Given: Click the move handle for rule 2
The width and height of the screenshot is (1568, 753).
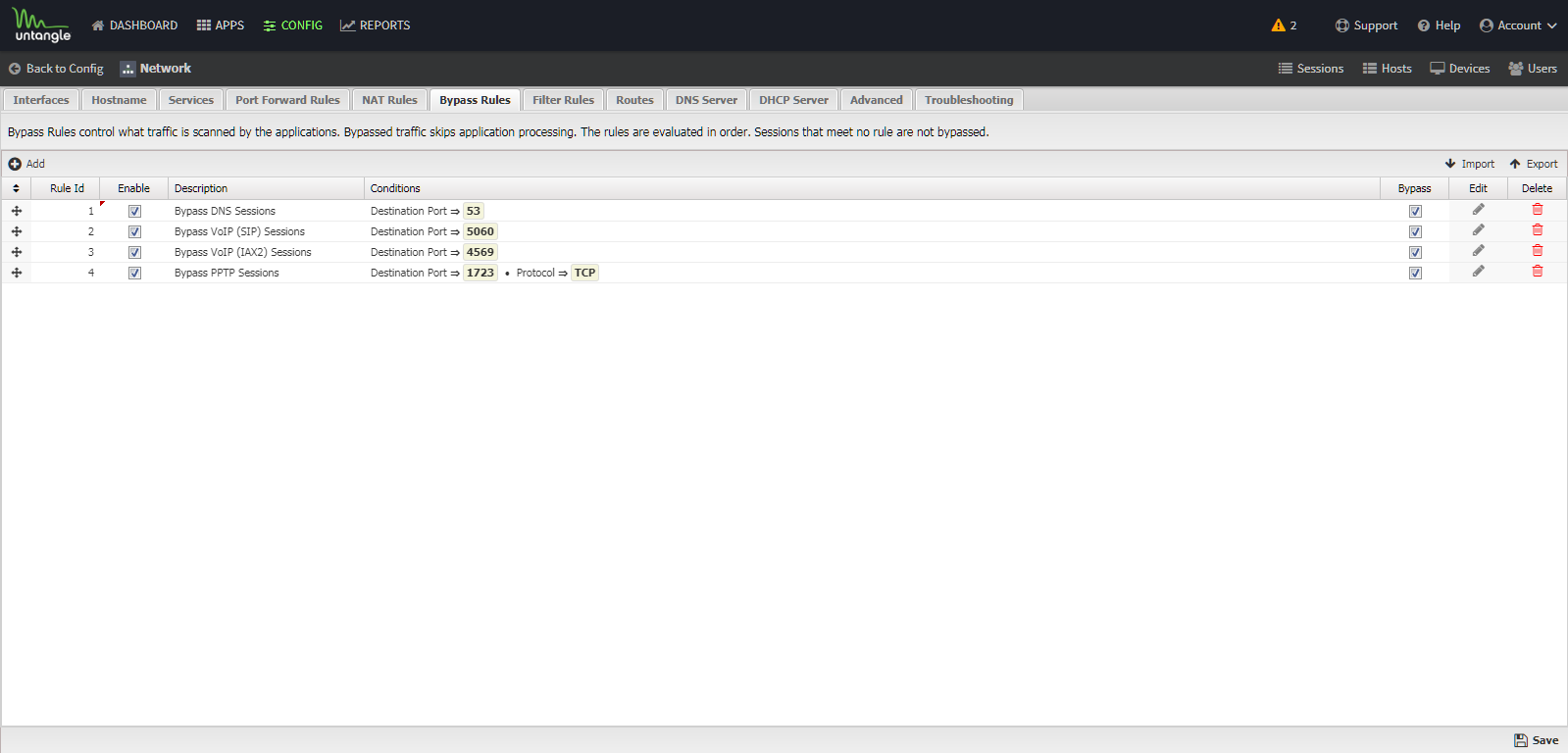Looking at the screenshot, I should pyautogui.click(x=17, y=231).
